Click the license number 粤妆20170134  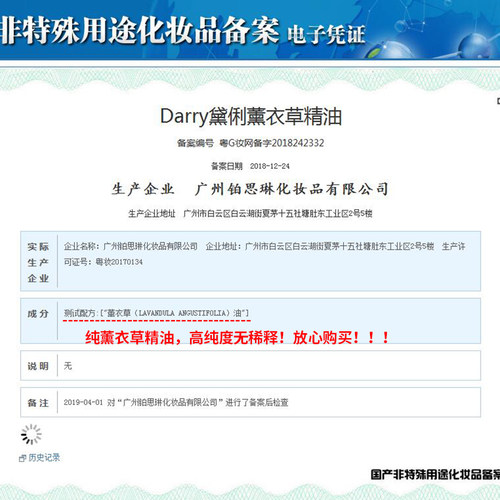pyautogui.click(x=119, y=262)
